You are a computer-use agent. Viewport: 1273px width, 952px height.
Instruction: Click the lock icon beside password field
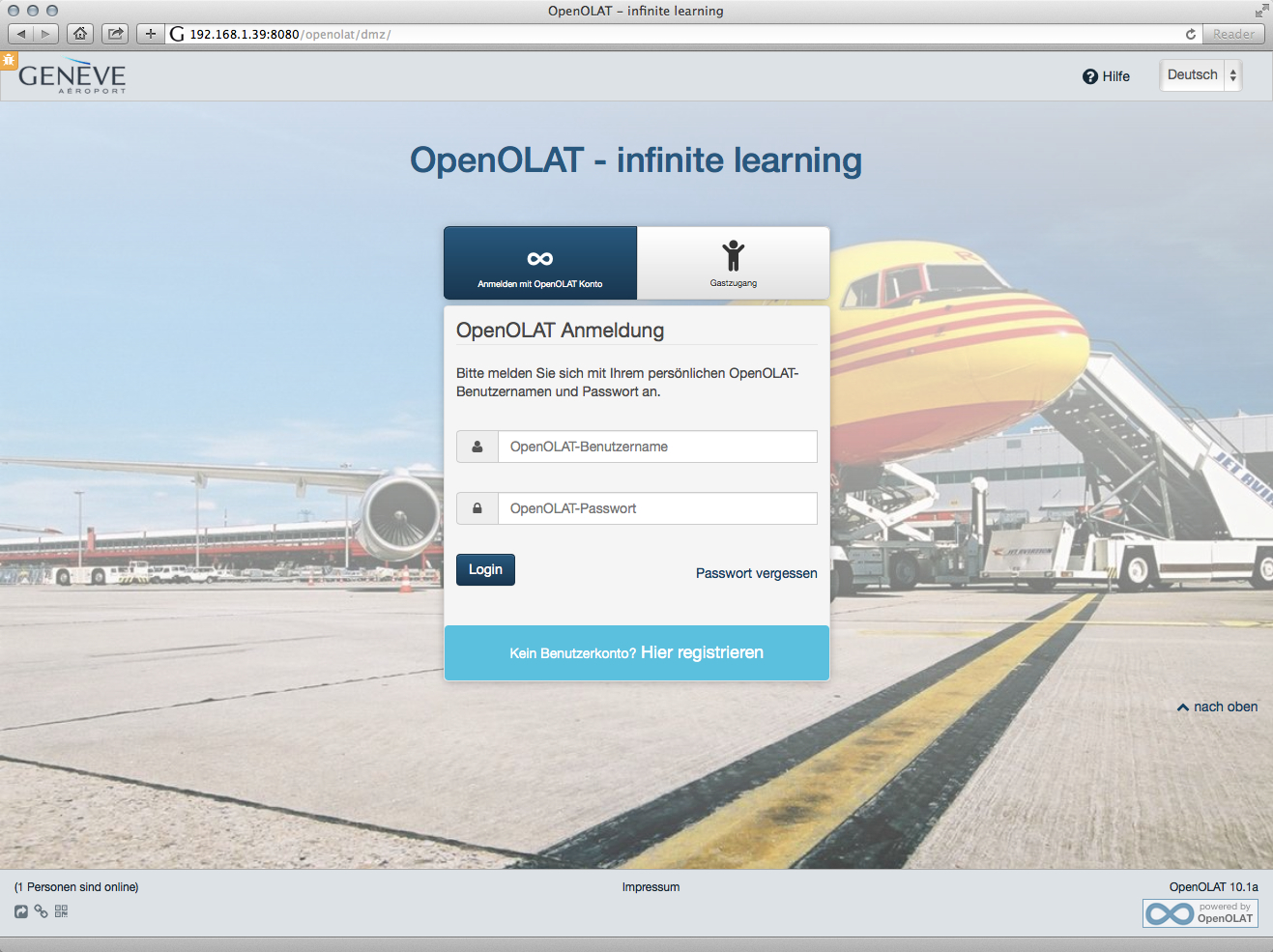477,508
